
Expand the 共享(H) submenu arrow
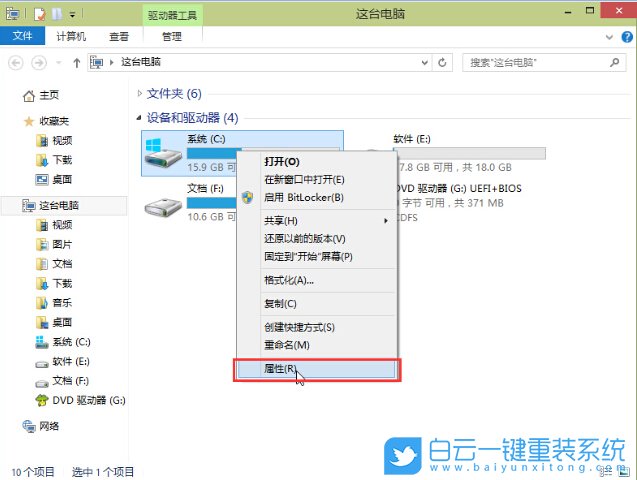386,221
